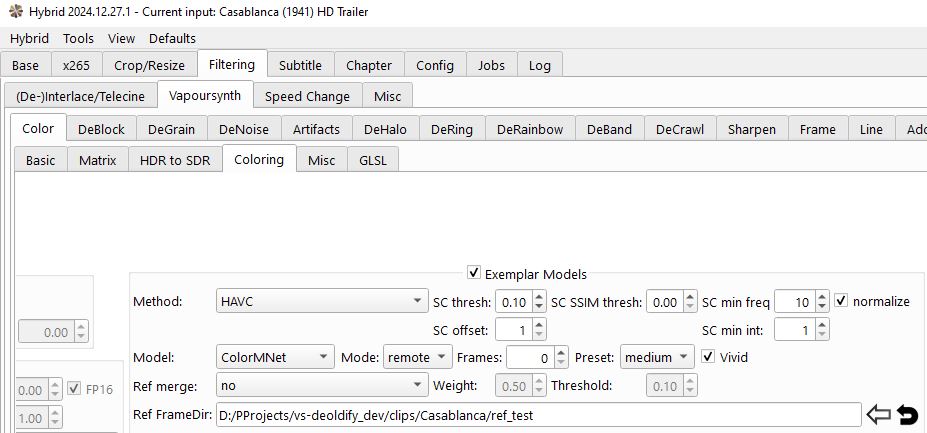
Task: Click the Ref FrameDir path field
Action: pyautogui.click(x=537, y=414)
